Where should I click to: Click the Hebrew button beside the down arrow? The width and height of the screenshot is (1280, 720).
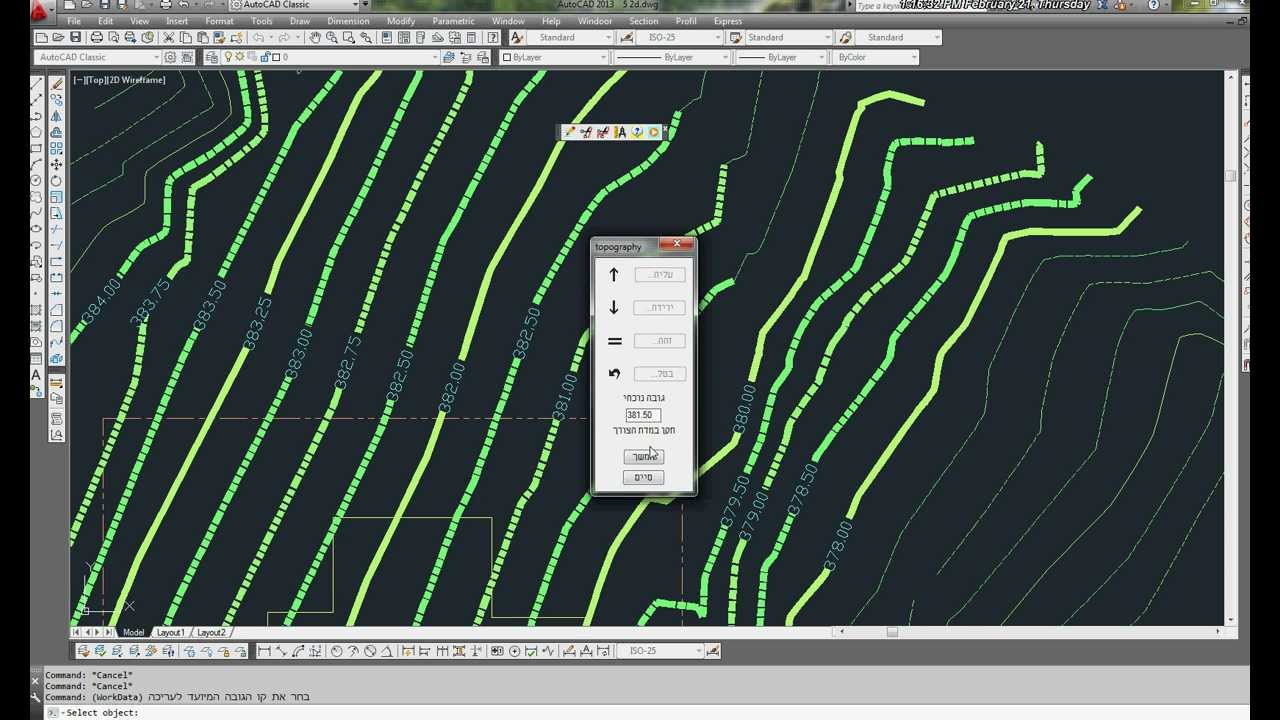click(660, 308)
